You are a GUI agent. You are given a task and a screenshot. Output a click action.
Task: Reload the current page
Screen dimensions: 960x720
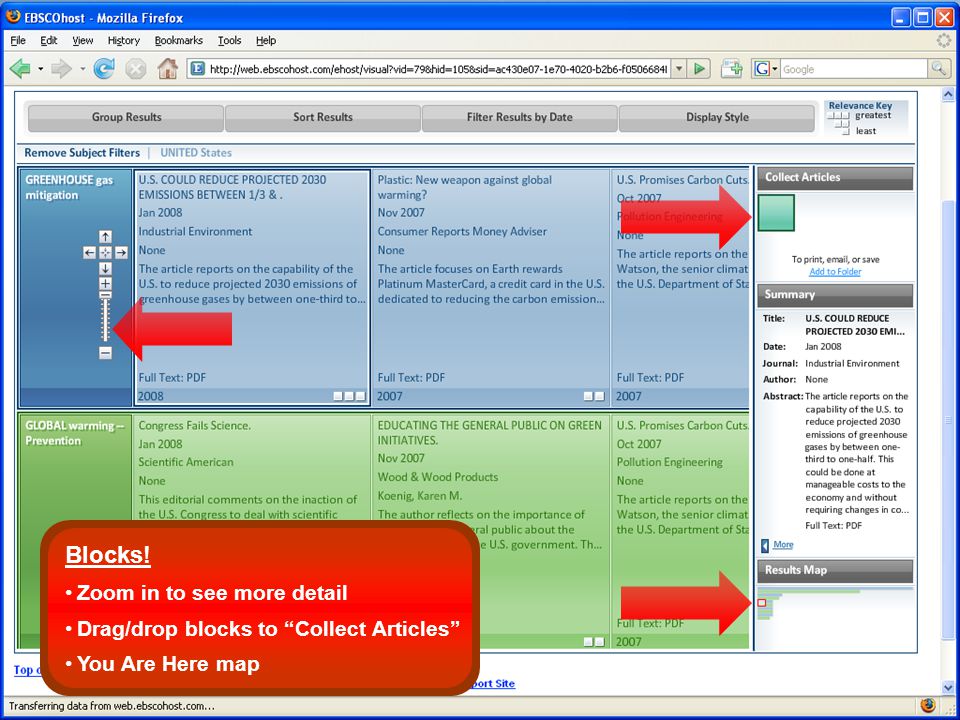point(104,69)
